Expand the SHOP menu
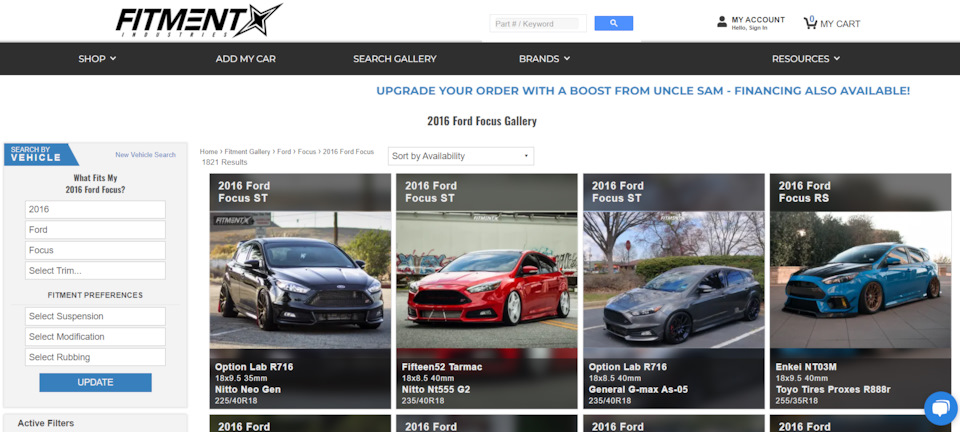Image resolution: width=960 pixels, height=432 pixels. pos(97,59)
